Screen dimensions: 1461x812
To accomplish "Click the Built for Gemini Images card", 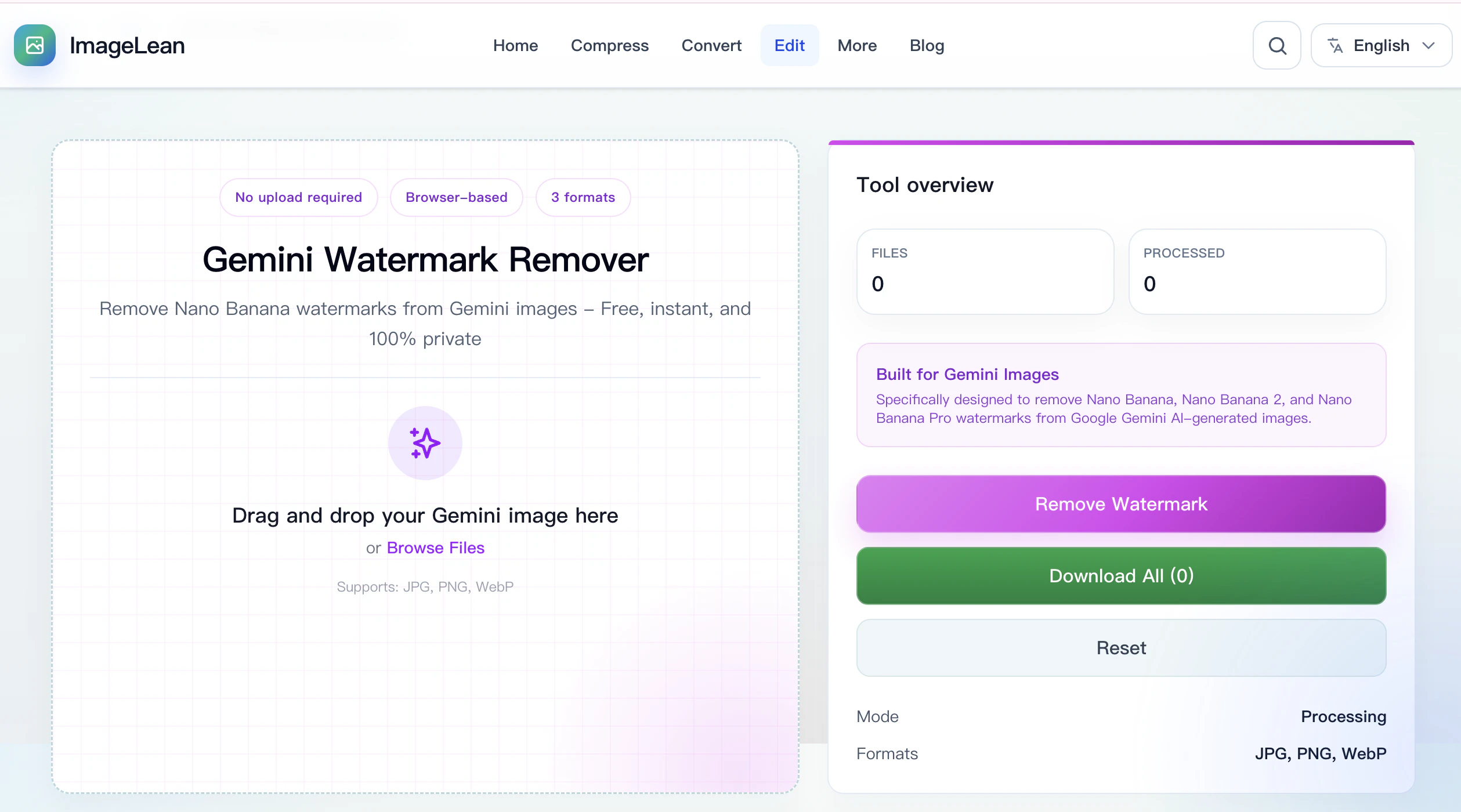I will click(1121, 395).
